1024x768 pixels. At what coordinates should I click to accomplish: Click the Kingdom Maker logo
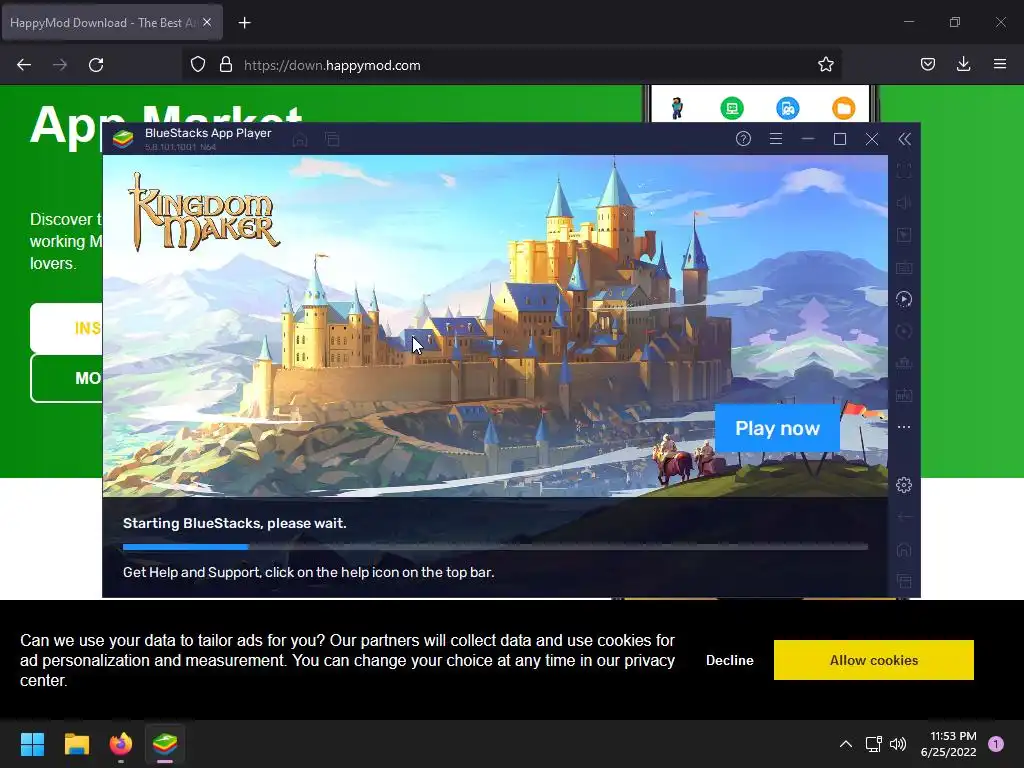(x=204, y=212)
